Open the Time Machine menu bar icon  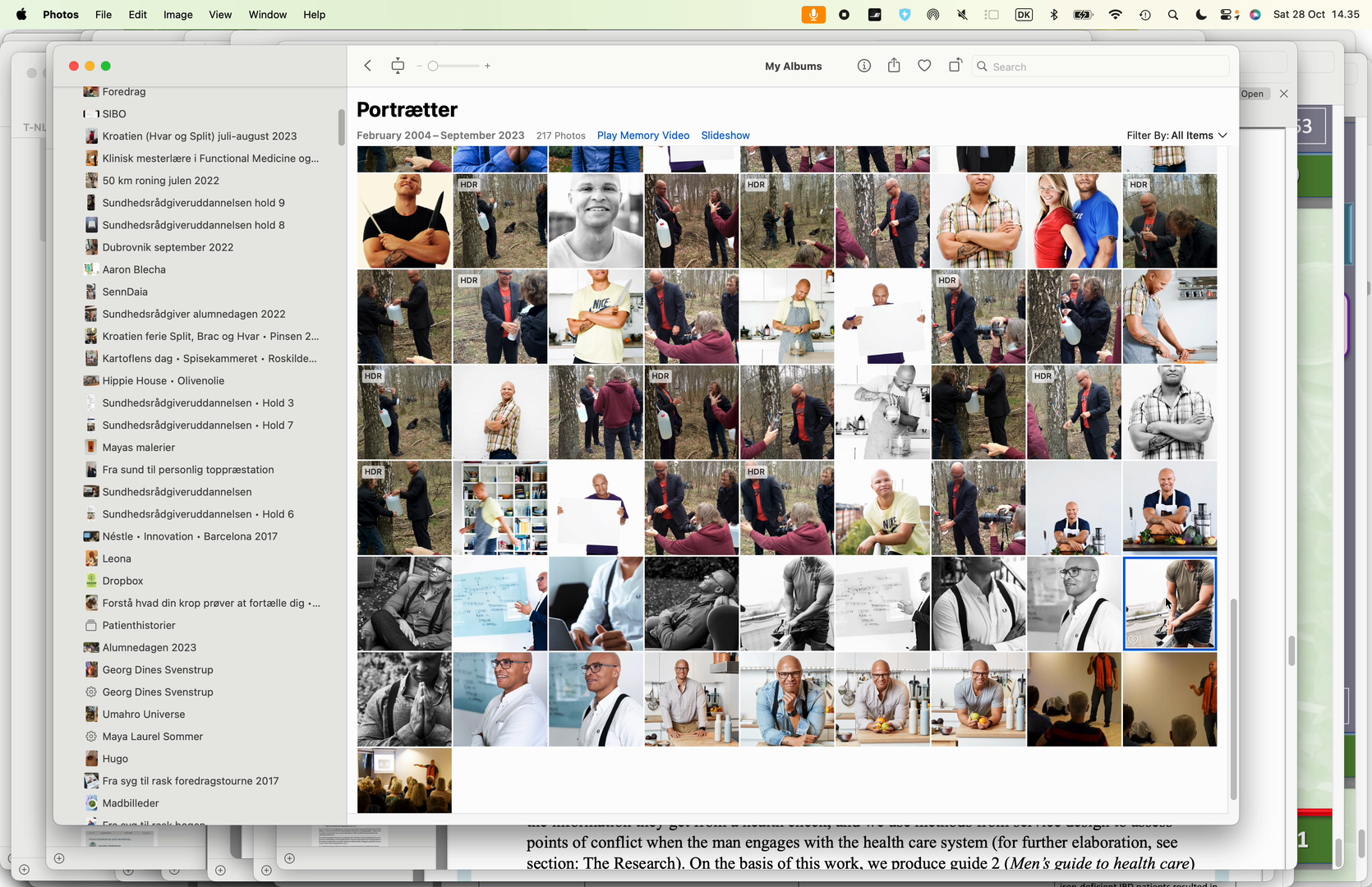click(1145, 15)
